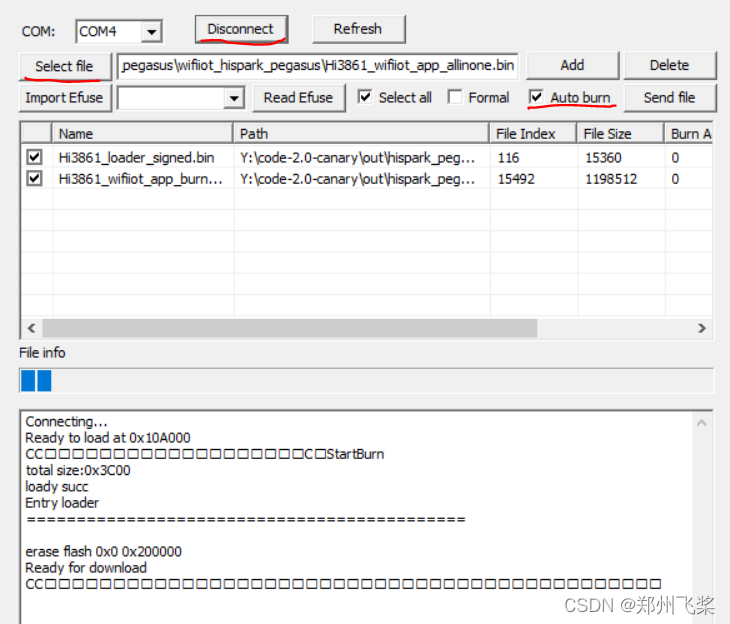Click the 'total size:0x3C00' log line
730x624 pixels.
pyautogui.click(x=78, y=470)
